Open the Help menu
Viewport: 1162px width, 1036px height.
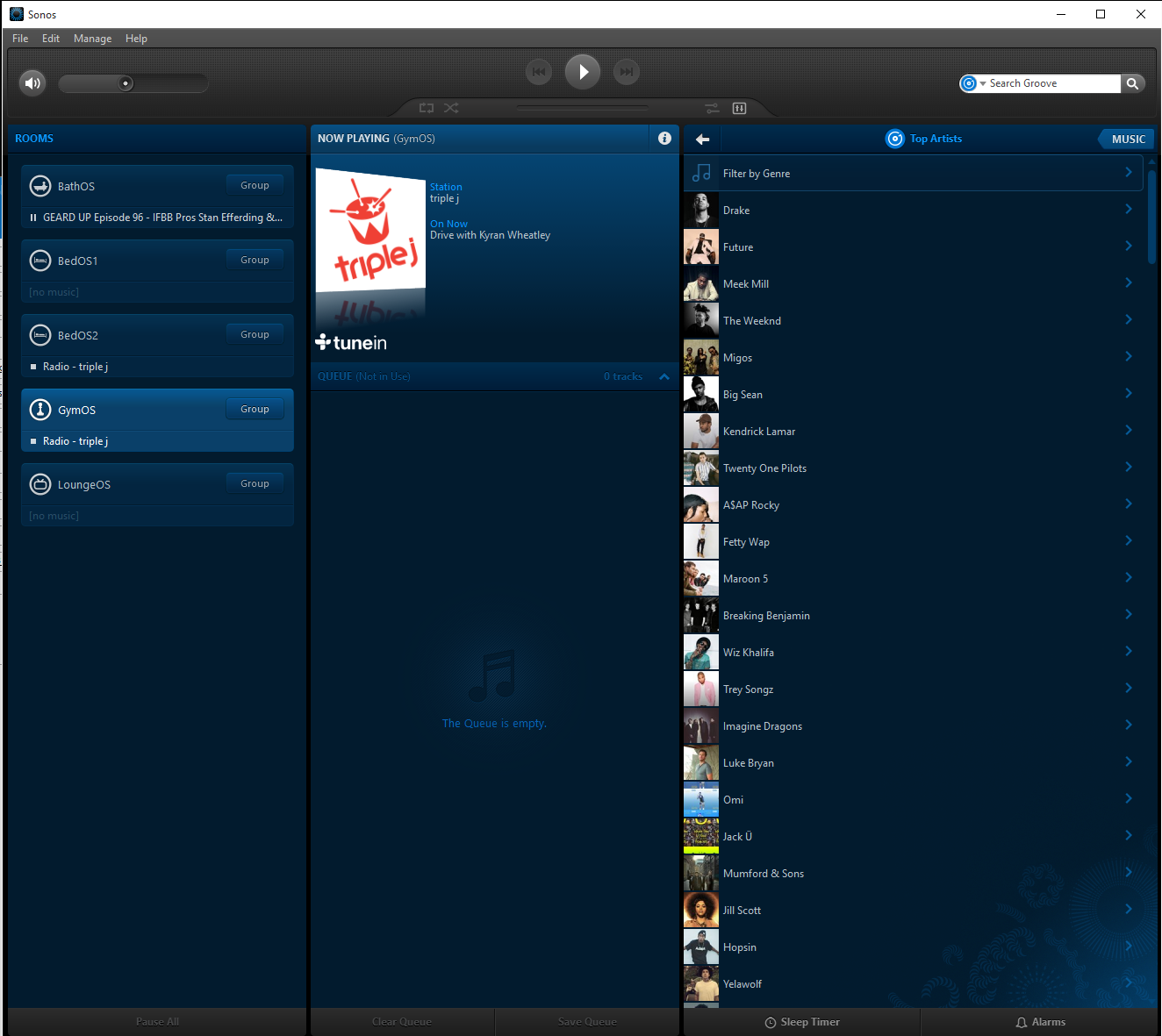136,39
